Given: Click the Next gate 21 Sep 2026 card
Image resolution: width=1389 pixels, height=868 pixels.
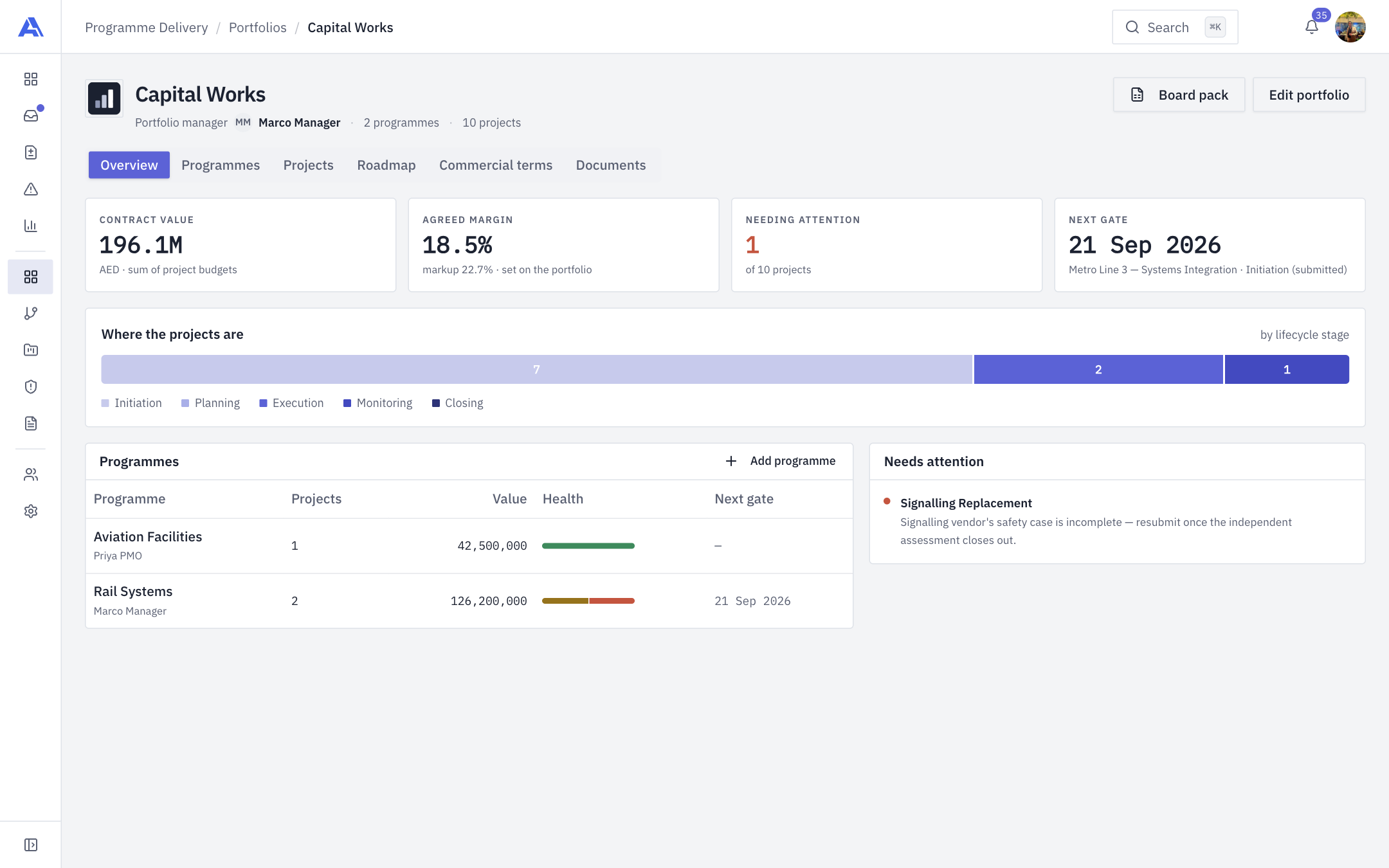Looking at the screenshot, I should pos(1210,245).
